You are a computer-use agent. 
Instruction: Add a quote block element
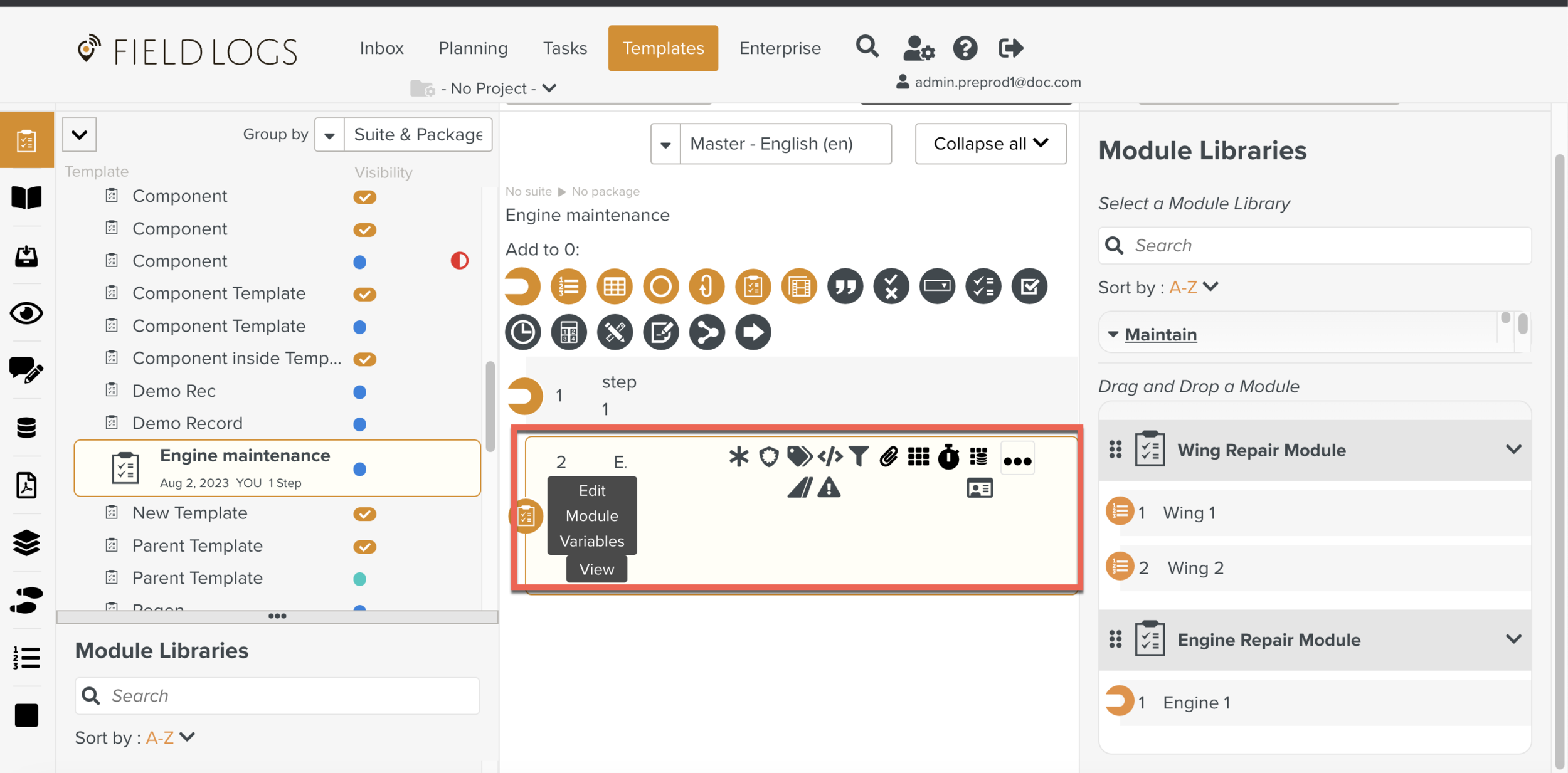click(x=844, y=287)
